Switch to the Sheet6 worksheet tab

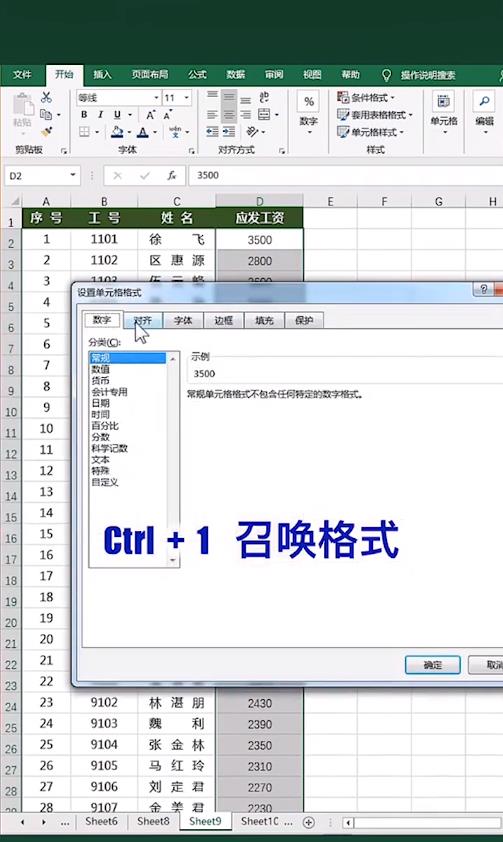[x=101, y=822]
